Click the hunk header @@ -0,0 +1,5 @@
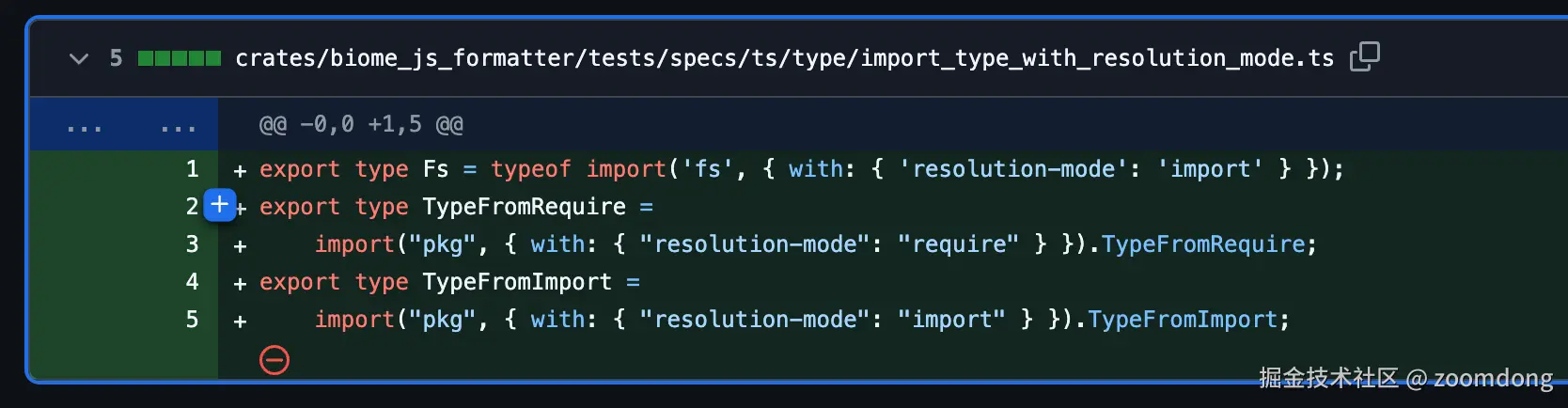1568x408 pixels. pos(361,124)
